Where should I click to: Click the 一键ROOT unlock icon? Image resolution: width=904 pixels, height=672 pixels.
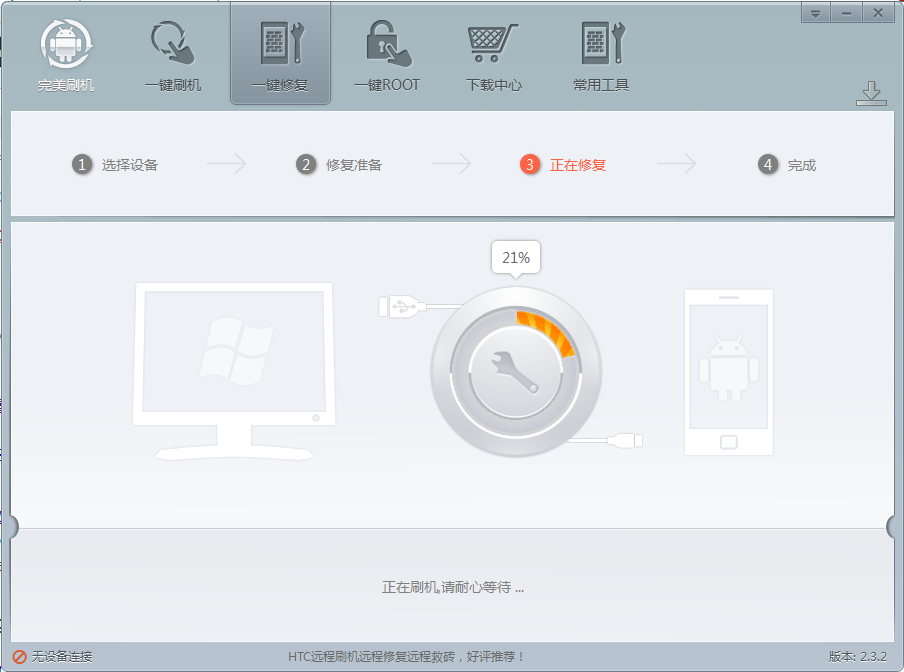point(389,43)
